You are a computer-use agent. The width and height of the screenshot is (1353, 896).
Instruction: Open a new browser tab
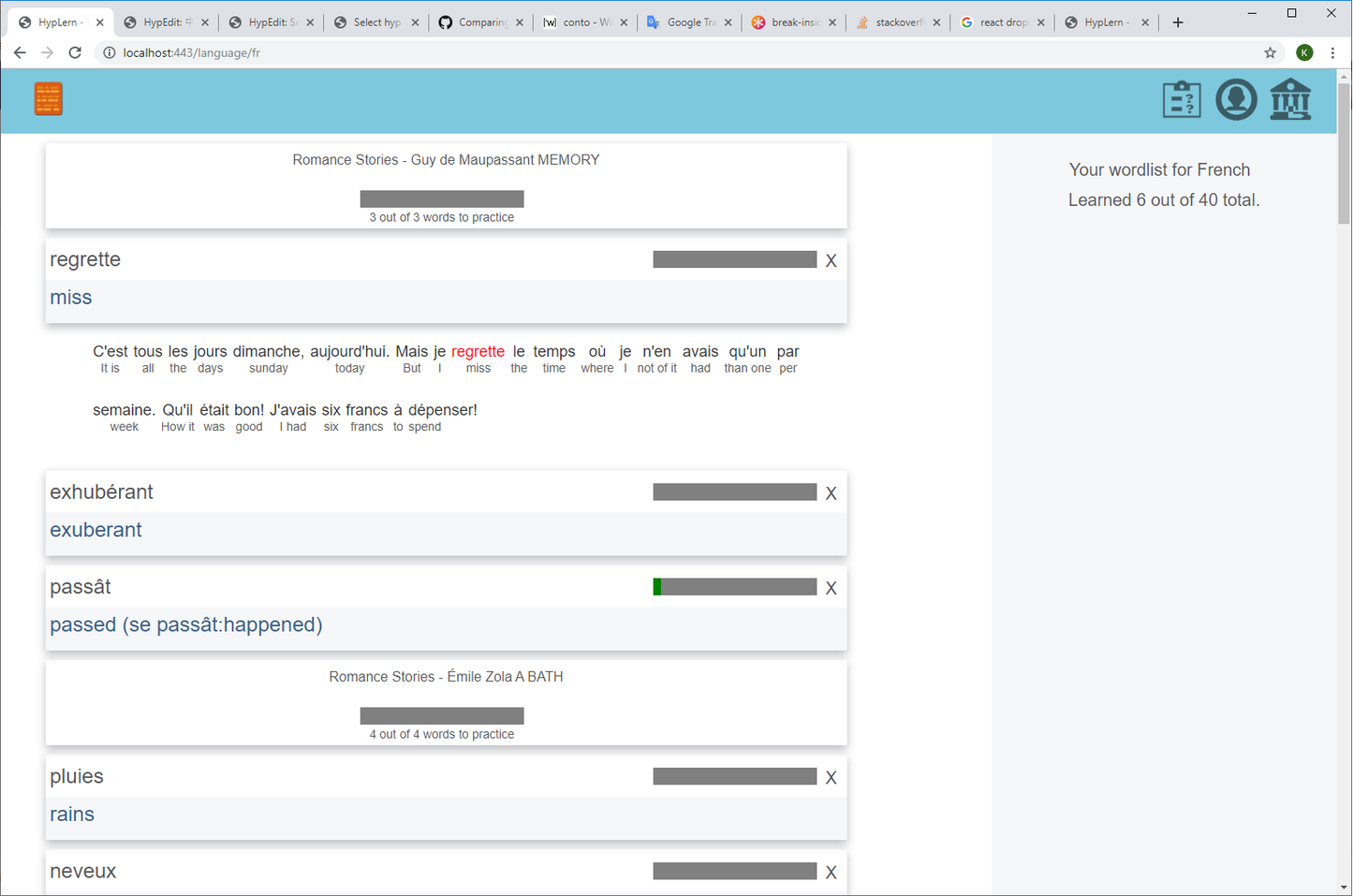click(x=1178, y=22)
